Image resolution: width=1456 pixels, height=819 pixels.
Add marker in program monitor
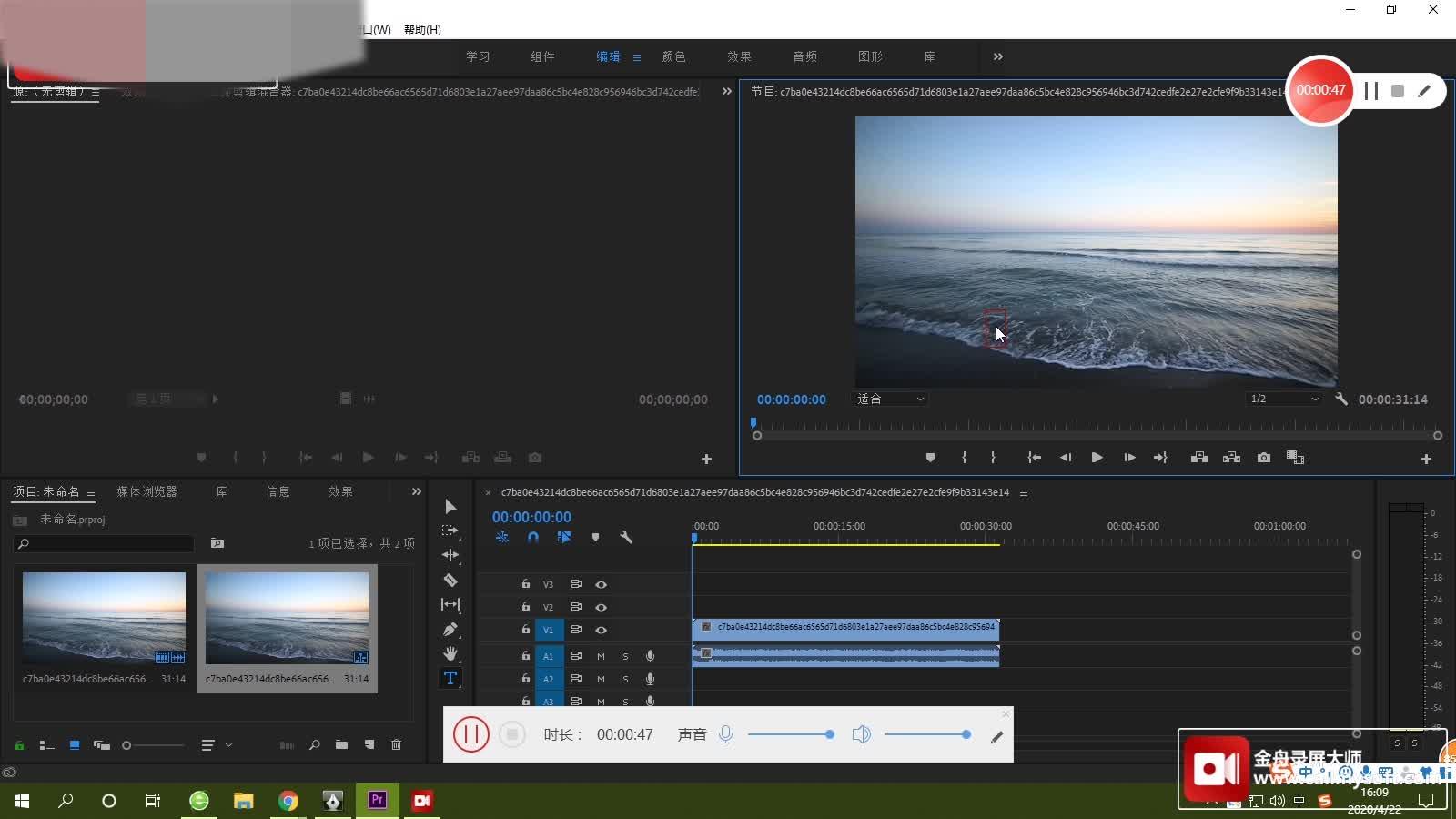930,458
